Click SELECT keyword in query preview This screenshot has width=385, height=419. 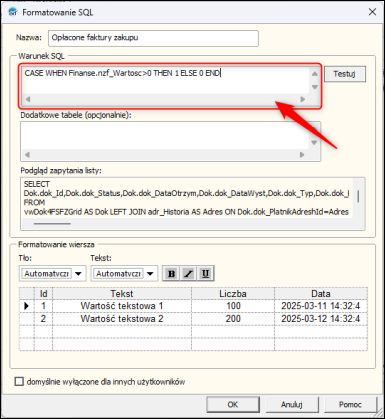[37, 184]
